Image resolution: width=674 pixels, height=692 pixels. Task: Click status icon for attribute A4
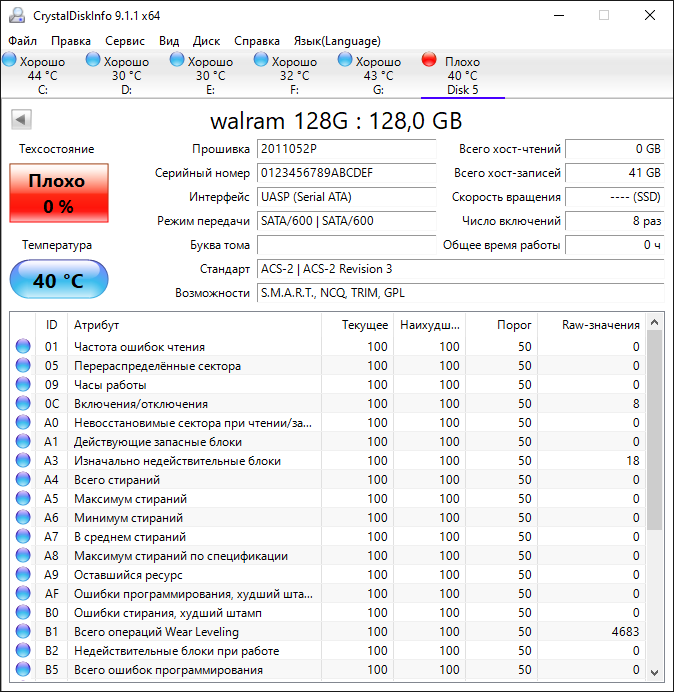(x=23, y=479)
